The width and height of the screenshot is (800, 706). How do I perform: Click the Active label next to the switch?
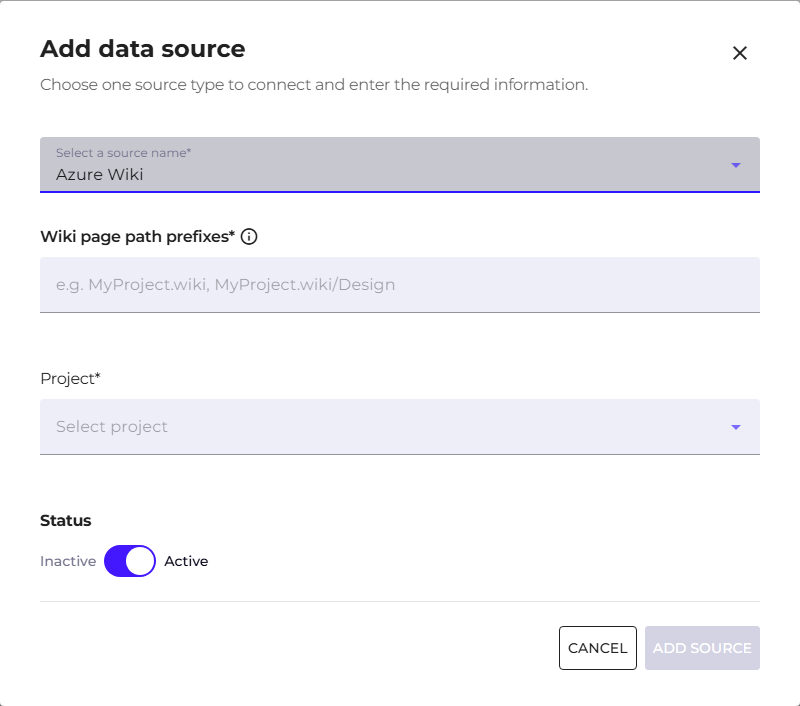tap(186, 561)
